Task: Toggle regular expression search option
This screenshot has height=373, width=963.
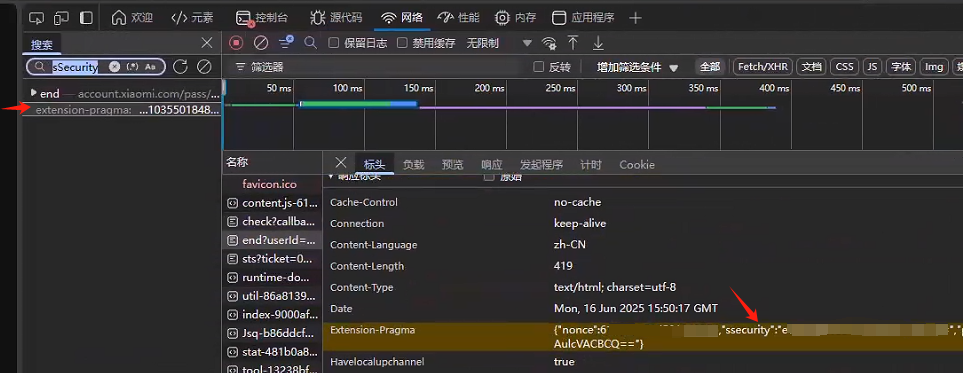Action: (132, 67)
